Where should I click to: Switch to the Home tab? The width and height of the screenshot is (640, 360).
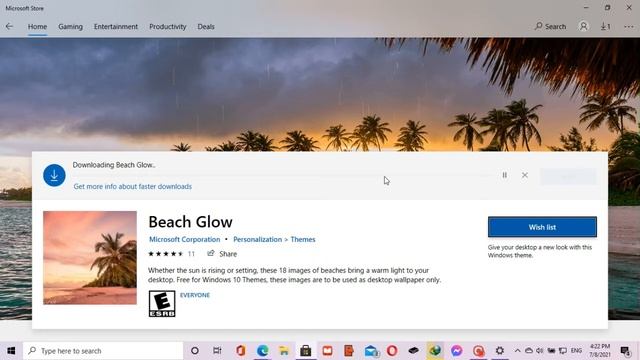click(37, 27)
